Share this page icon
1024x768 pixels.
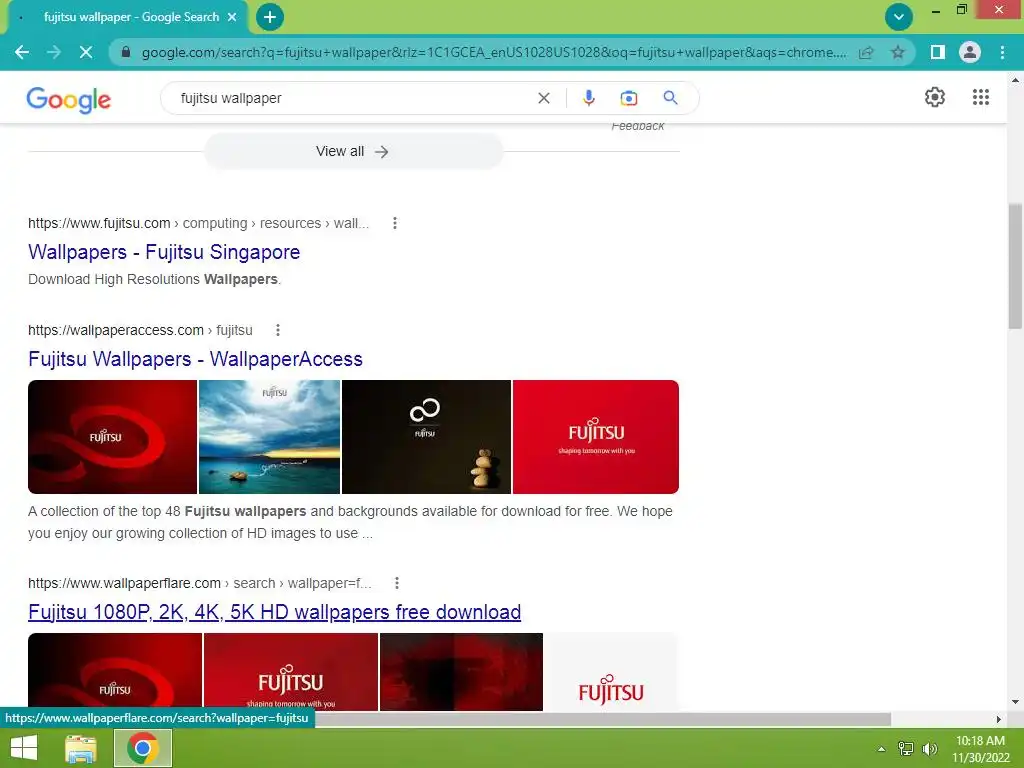tap(866, 52)
